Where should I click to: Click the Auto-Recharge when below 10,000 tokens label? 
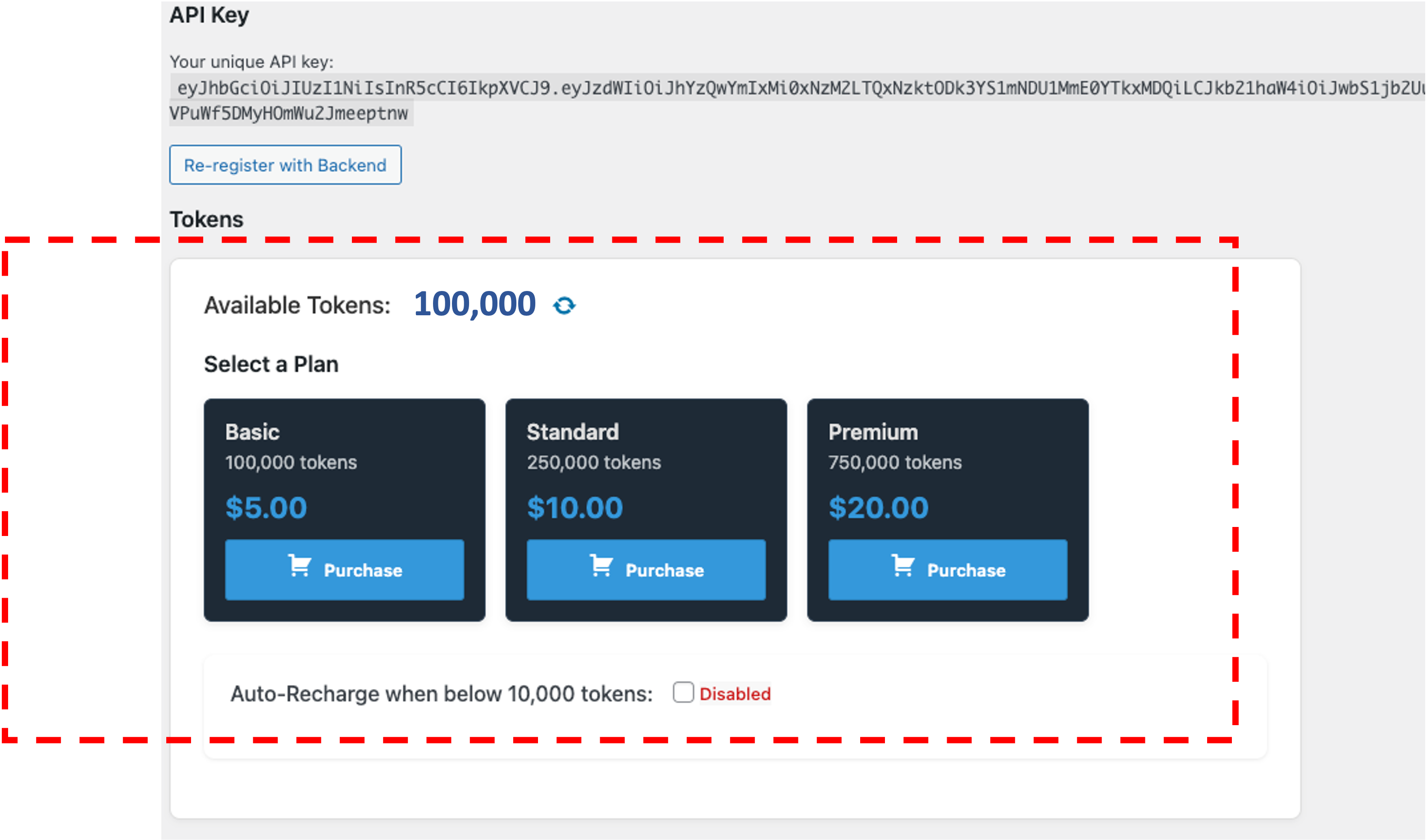[442, 694]
